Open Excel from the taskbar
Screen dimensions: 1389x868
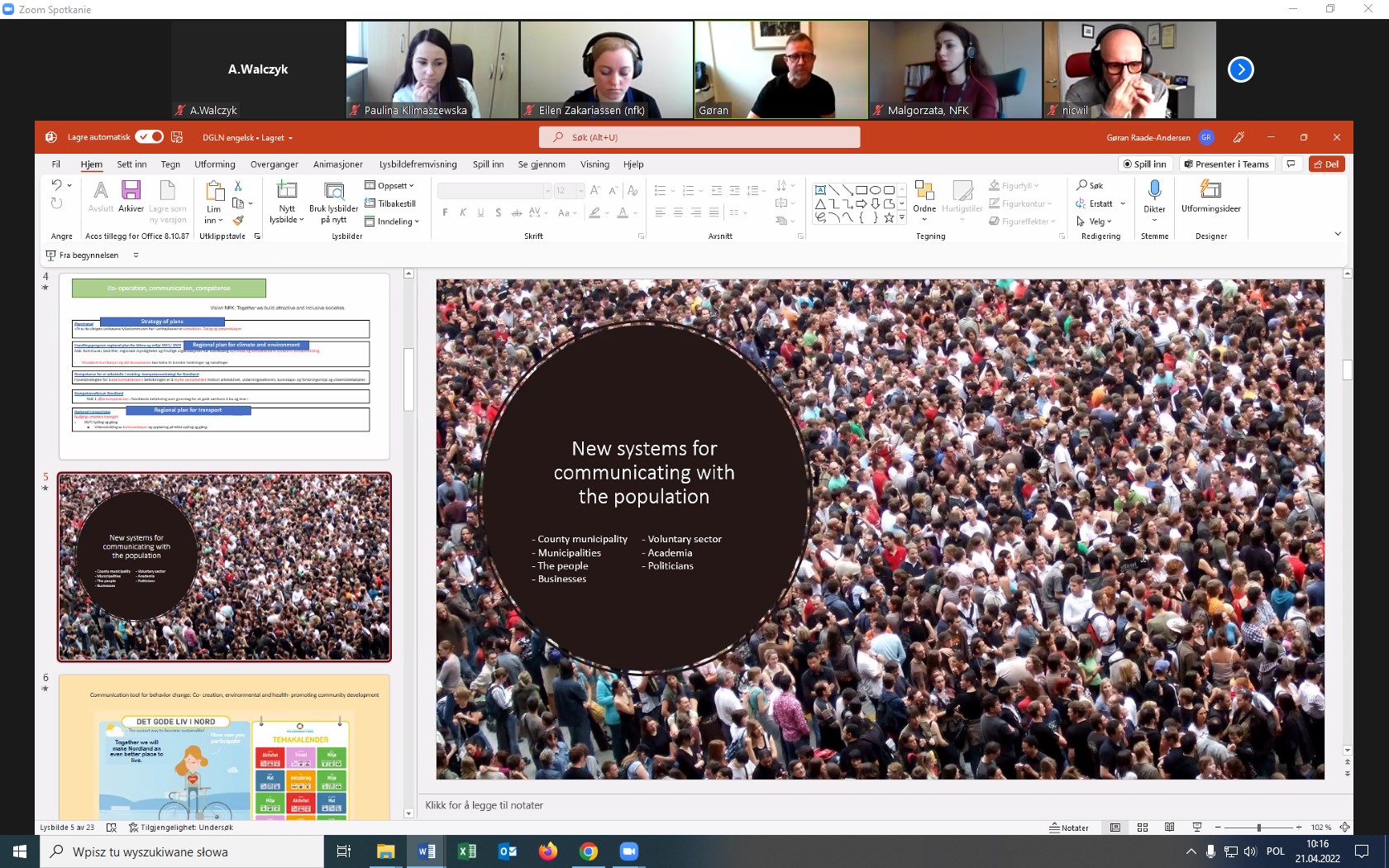[x=467, y=851]
